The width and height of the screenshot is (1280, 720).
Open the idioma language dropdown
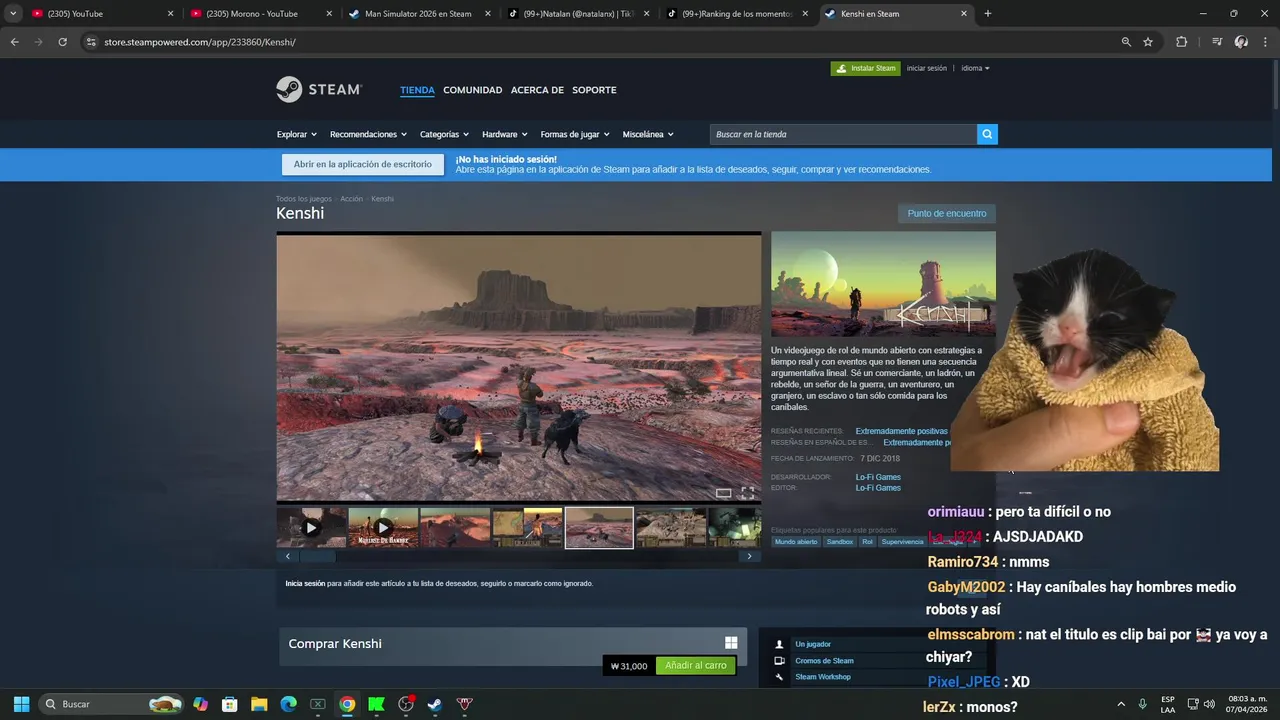click(975, 68)
